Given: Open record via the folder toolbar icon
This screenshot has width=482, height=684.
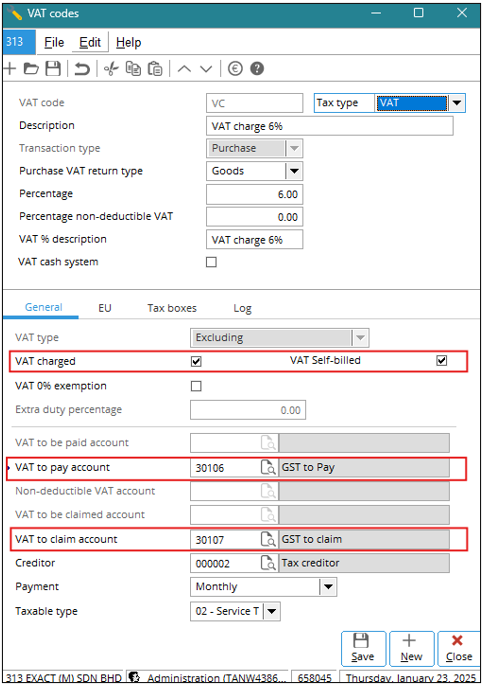Looking at the screenshot, I should (x=31, y=68).
